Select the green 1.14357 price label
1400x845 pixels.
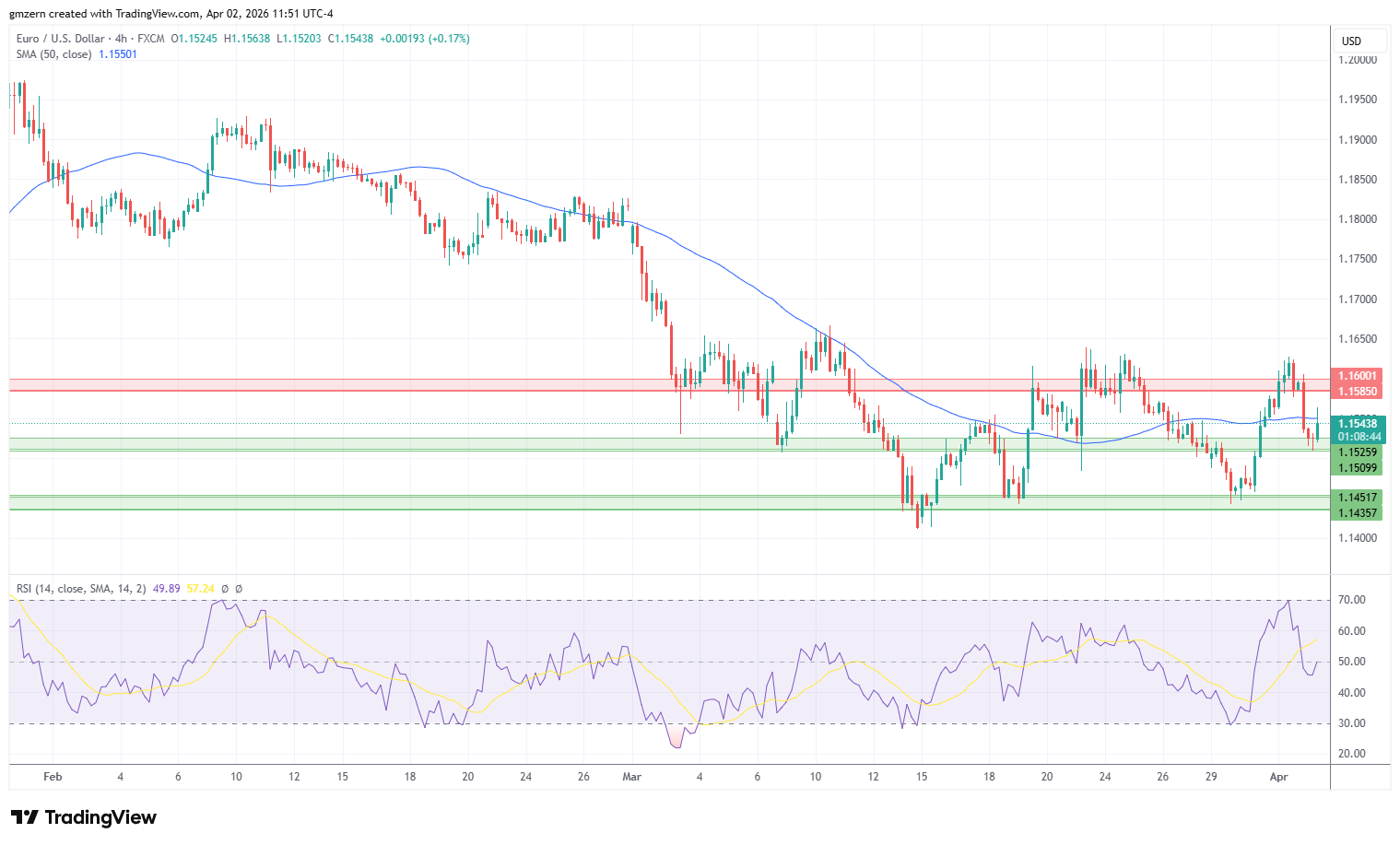pos(1358,513)
